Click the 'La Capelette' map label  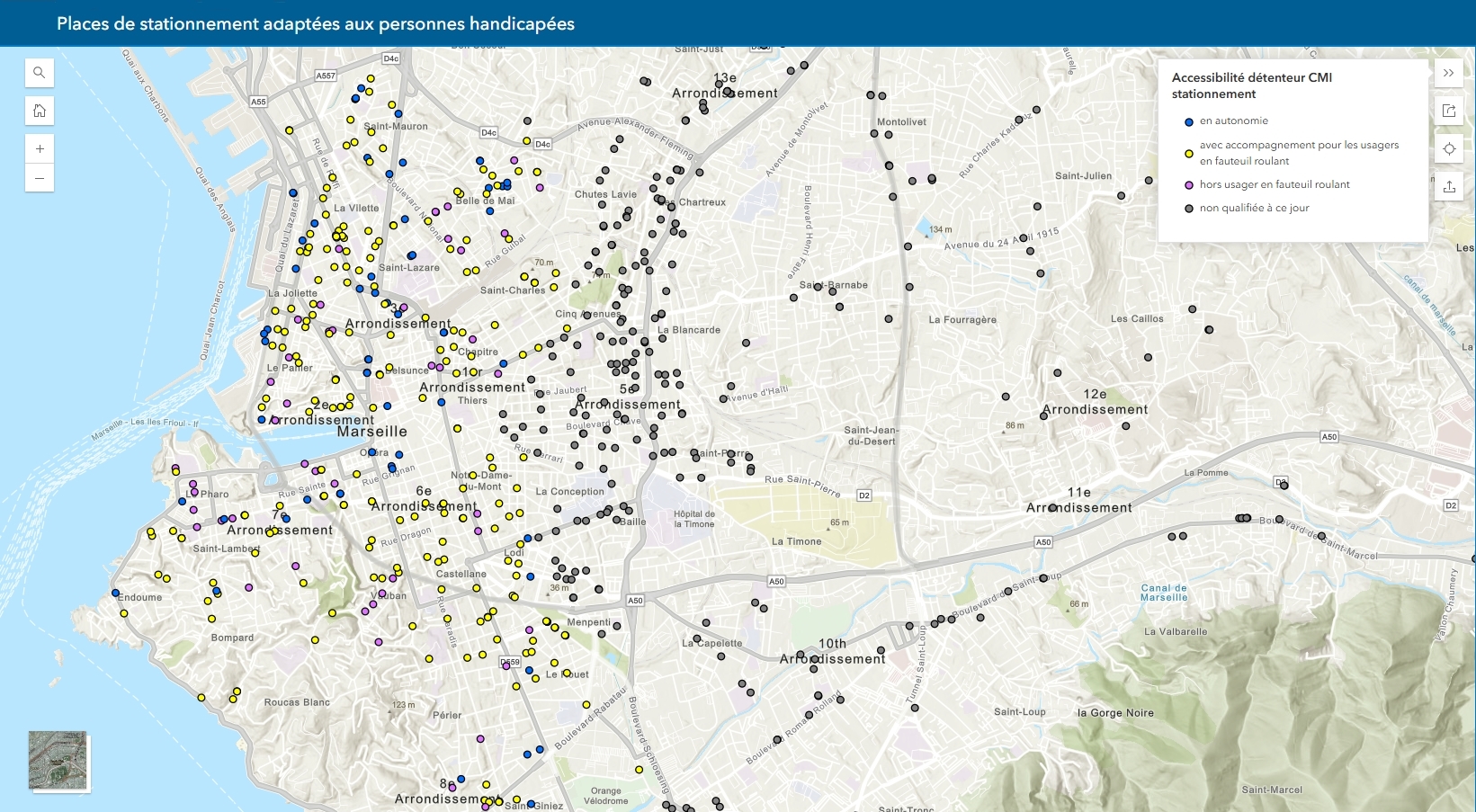[712, 644]
